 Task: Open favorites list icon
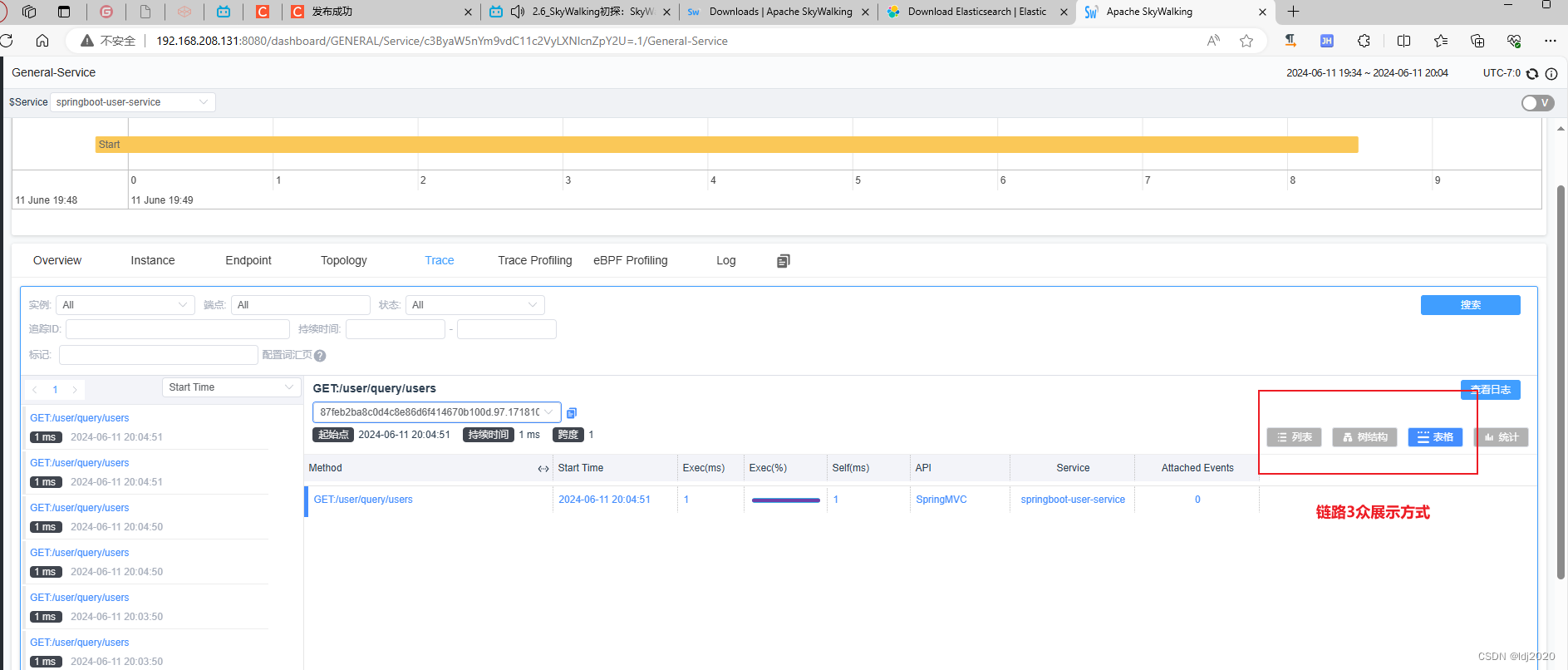[x=1441, y=41]
